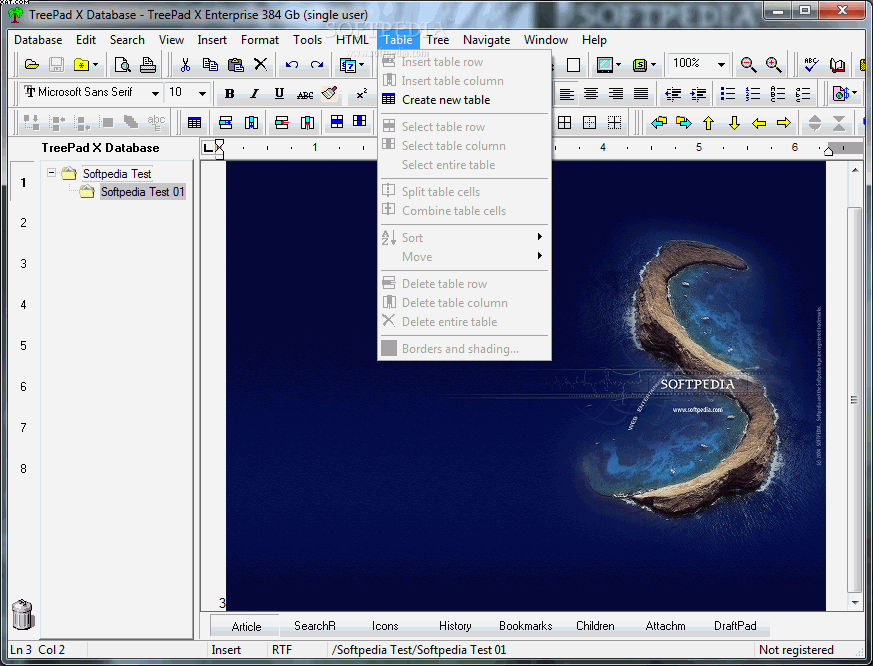Open the screen icon dropdown arrow

pyautogui.click(x=618, y=65)
